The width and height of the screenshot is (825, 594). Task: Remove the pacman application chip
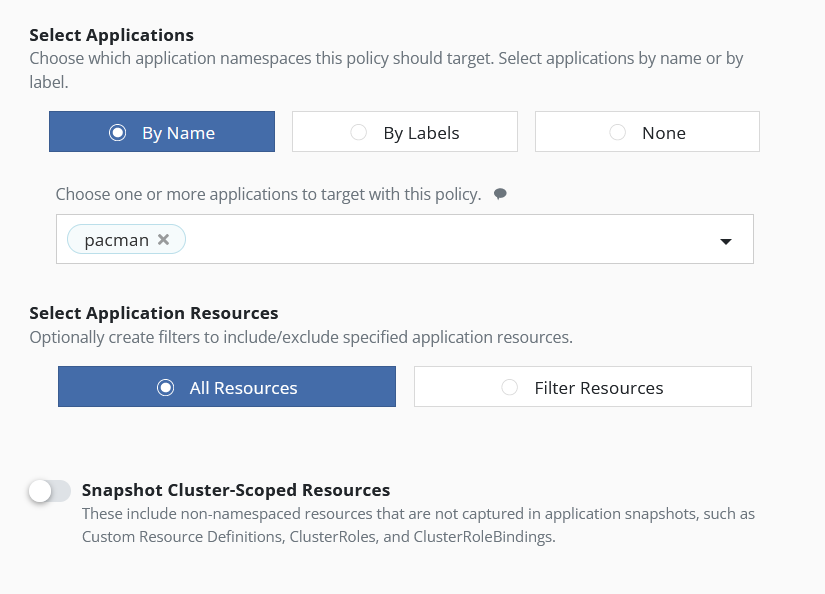(164, 240)
